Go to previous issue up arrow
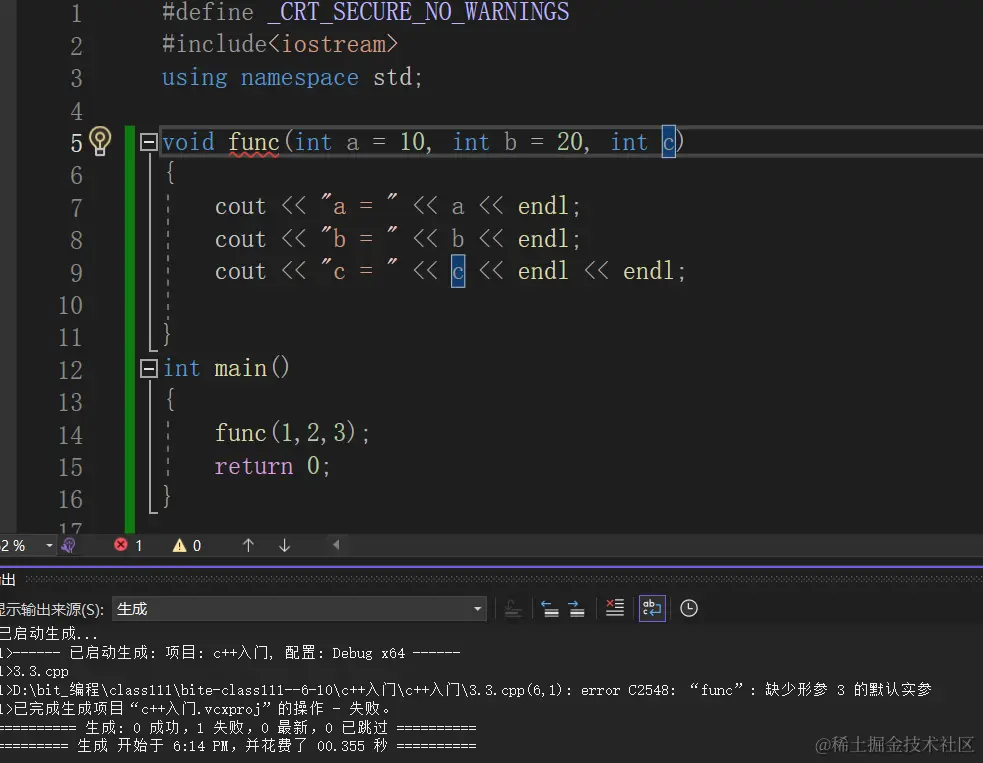 (248, 545)
